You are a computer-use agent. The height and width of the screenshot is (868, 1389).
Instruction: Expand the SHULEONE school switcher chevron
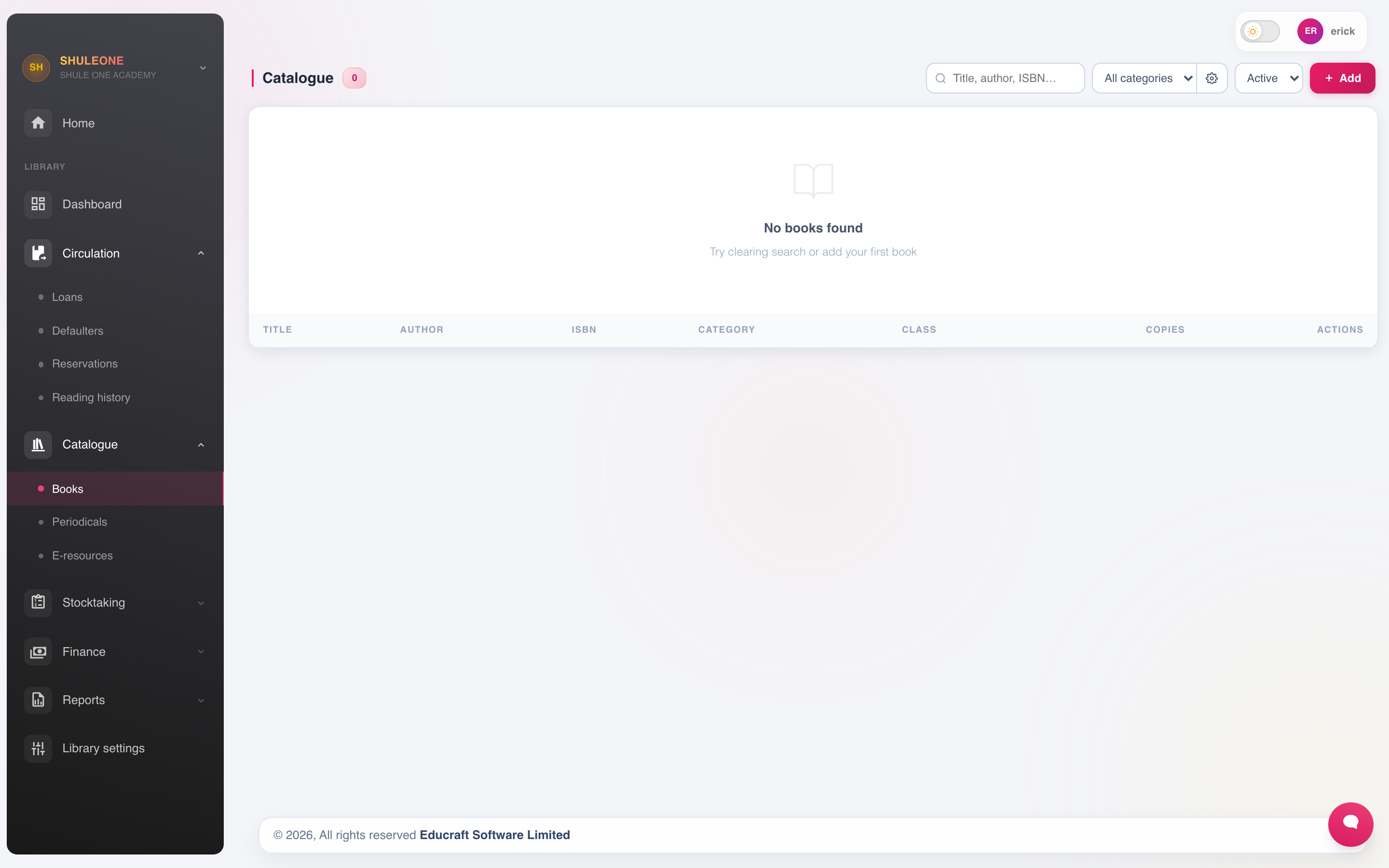(x=203, y=68)
